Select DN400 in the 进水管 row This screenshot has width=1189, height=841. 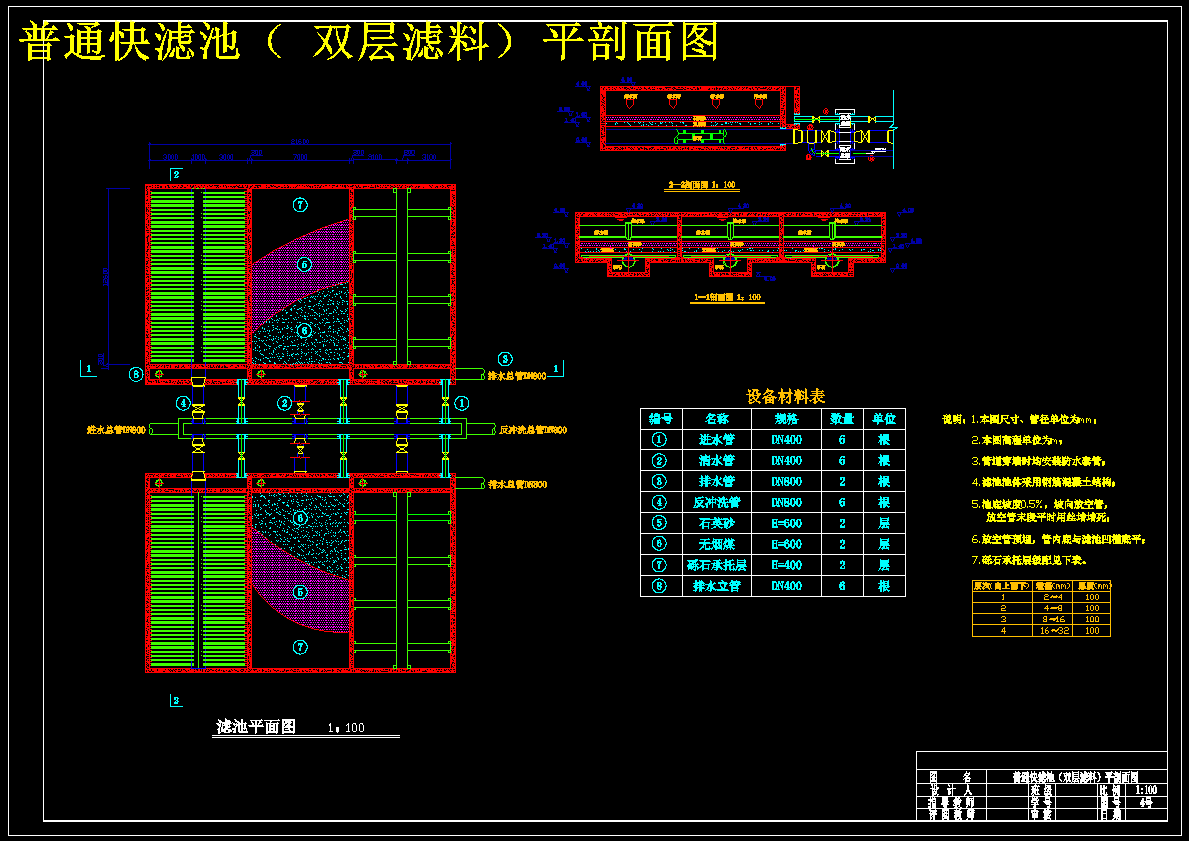pos(786,439)
